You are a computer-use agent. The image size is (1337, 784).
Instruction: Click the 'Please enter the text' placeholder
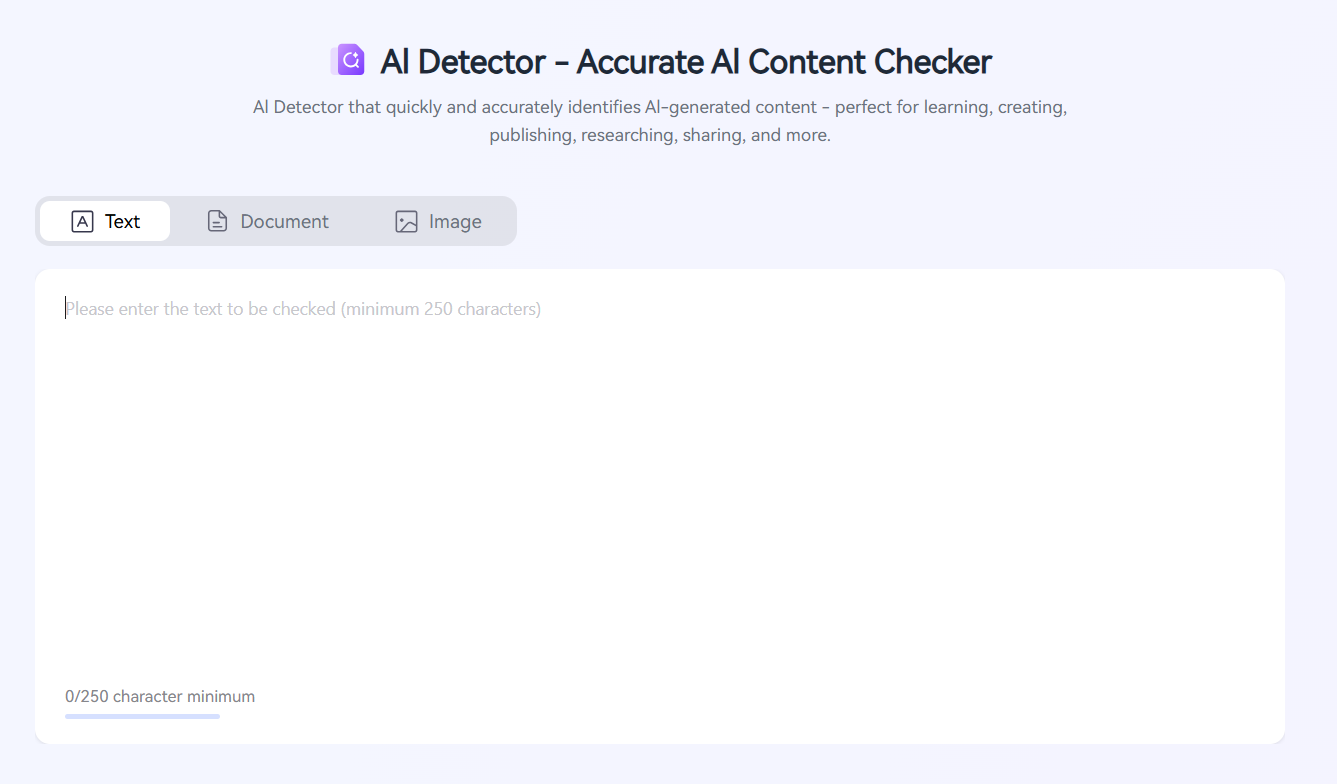click(x=303, y=309)
